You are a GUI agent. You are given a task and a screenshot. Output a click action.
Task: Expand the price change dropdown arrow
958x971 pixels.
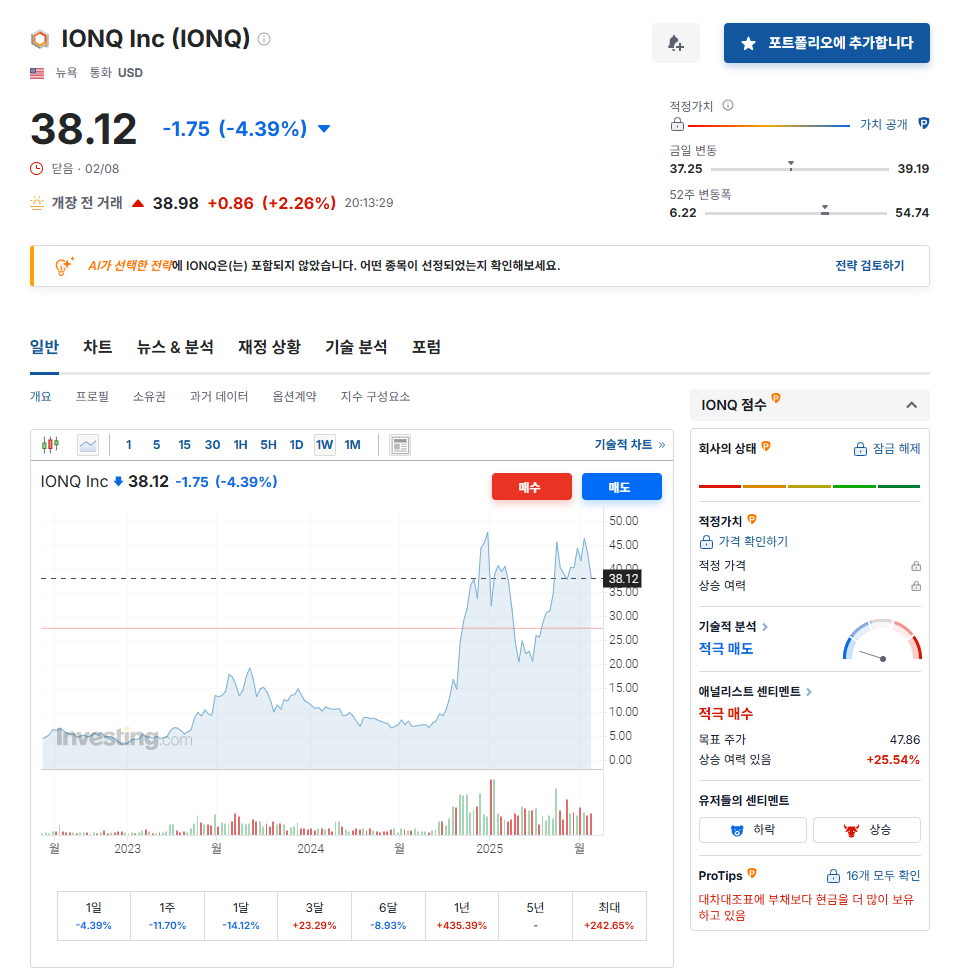[324, 129]
